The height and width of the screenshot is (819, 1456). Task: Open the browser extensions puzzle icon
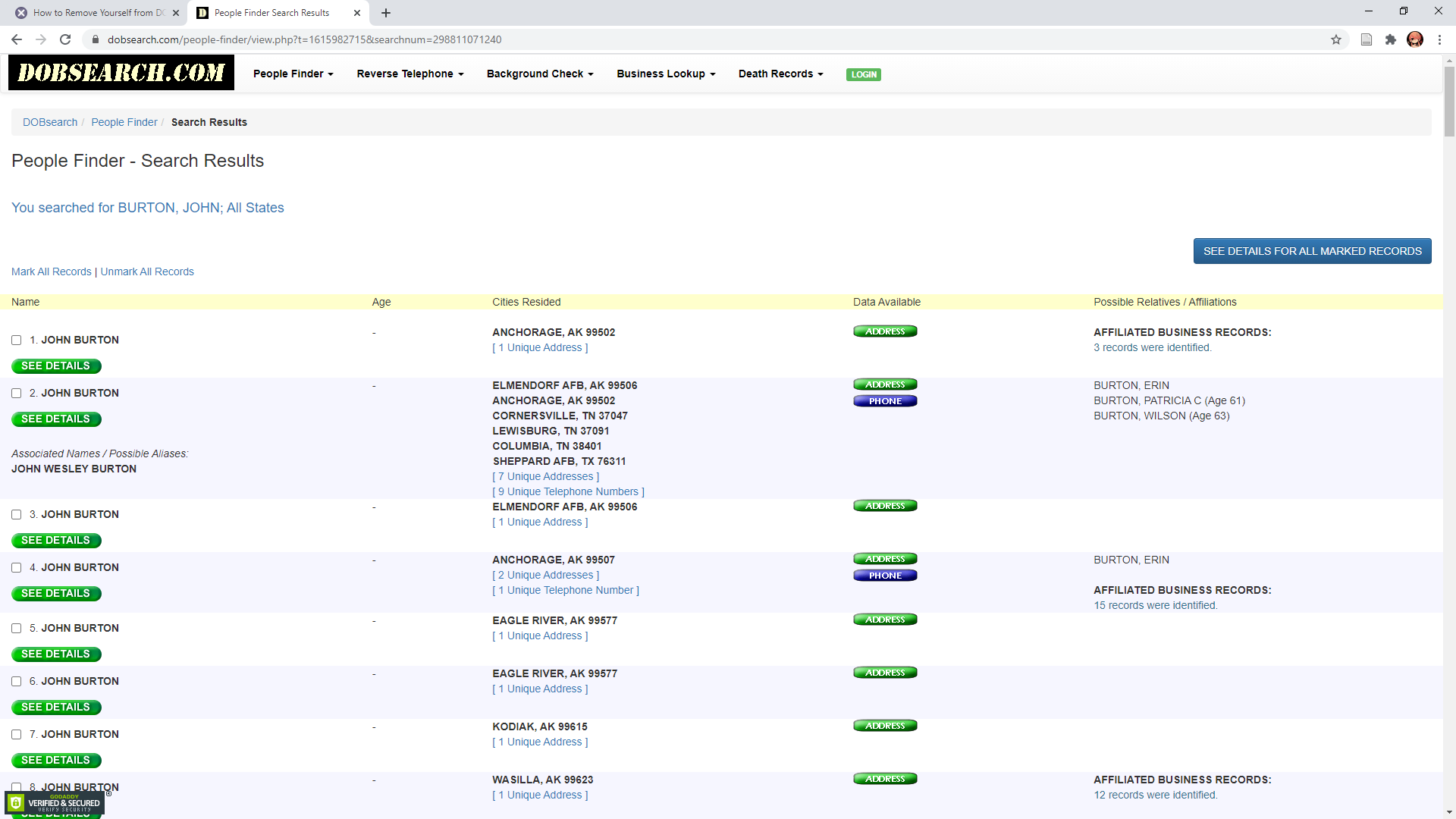click(x=1391, y=39)
